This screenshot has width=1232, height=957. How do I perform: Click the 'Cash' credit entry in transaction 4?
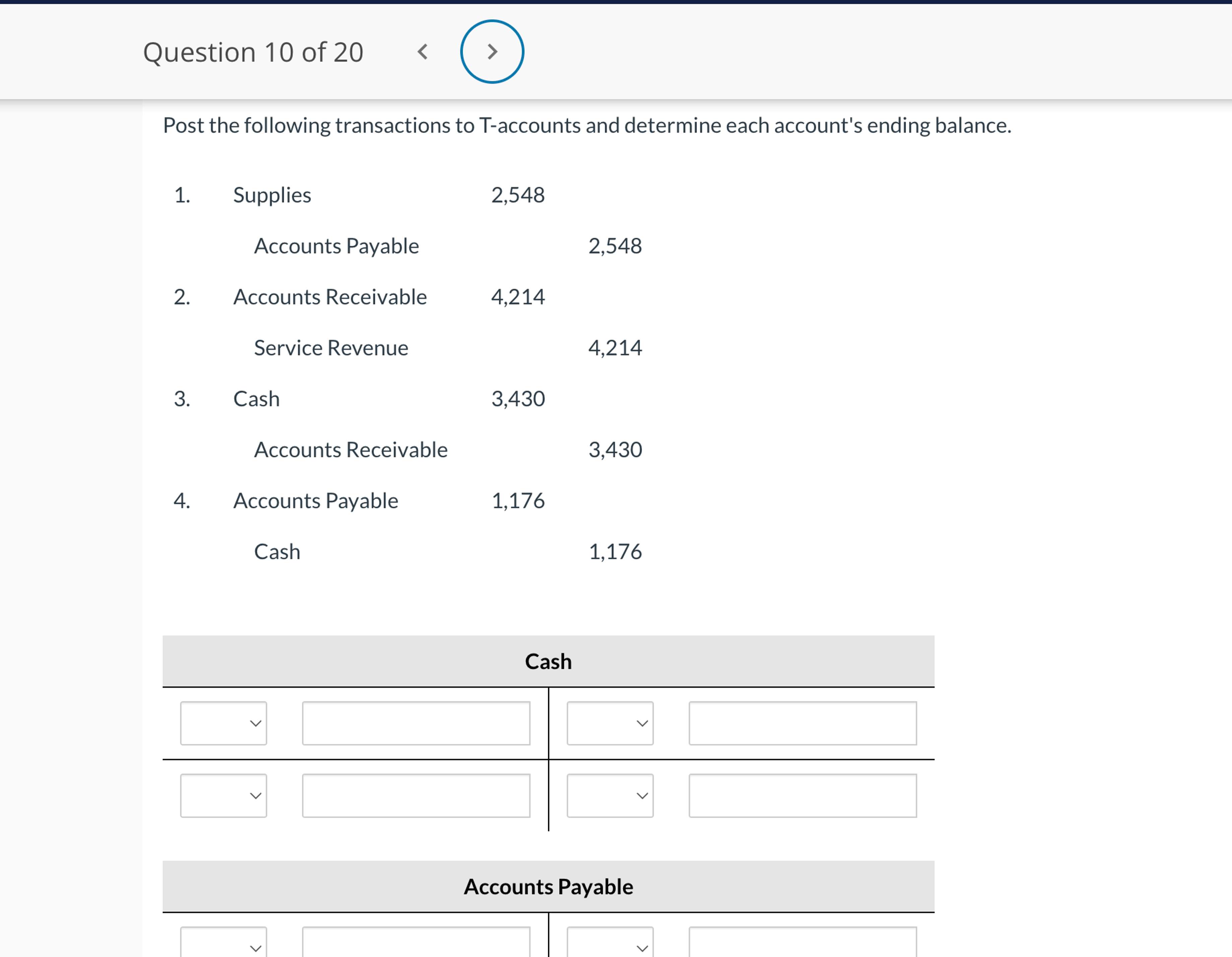coord(277,552)
